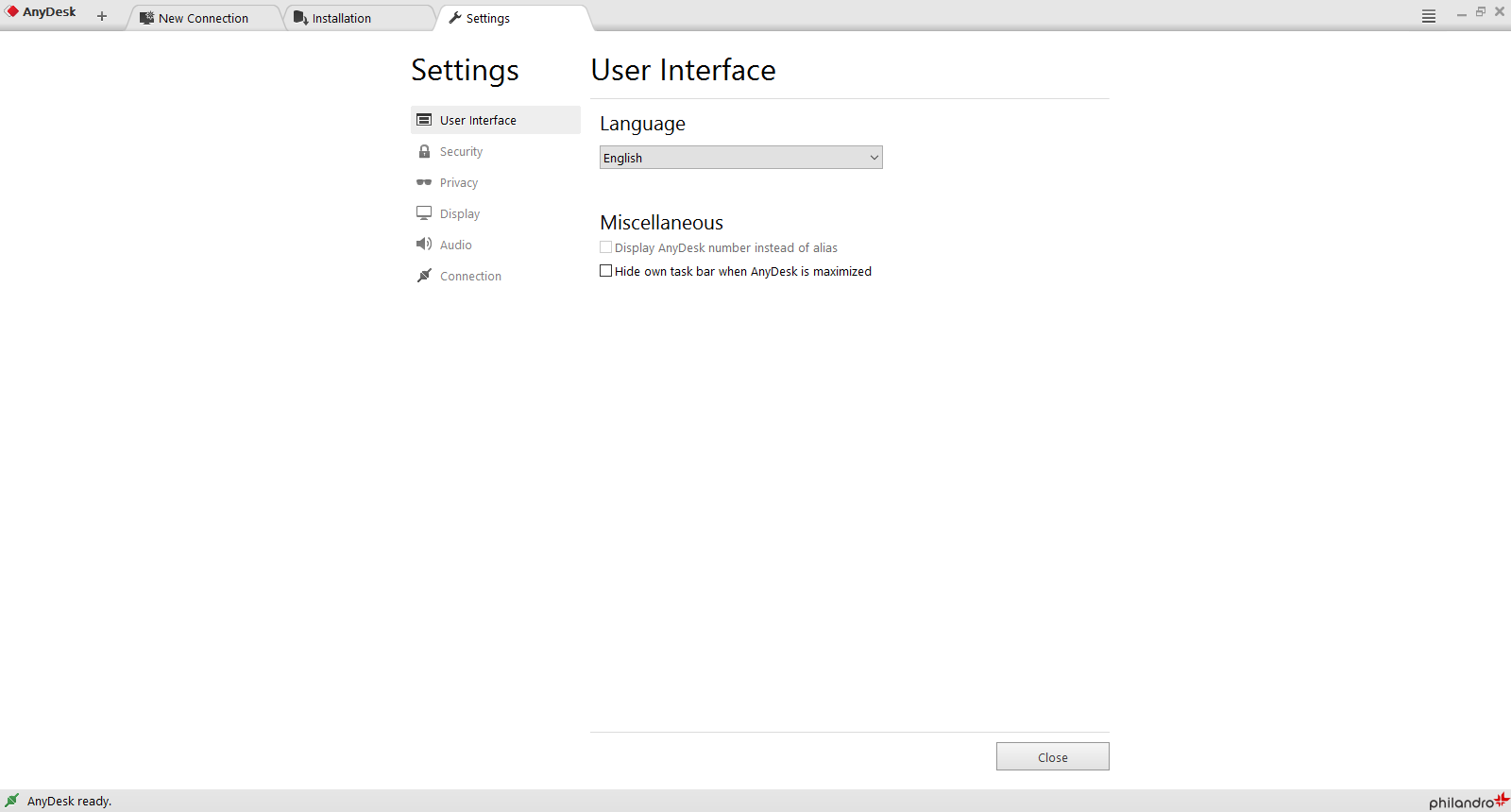Switch to the New Connection tab
This screenshot has height=812, width=1511.
(x=204, y=18)
